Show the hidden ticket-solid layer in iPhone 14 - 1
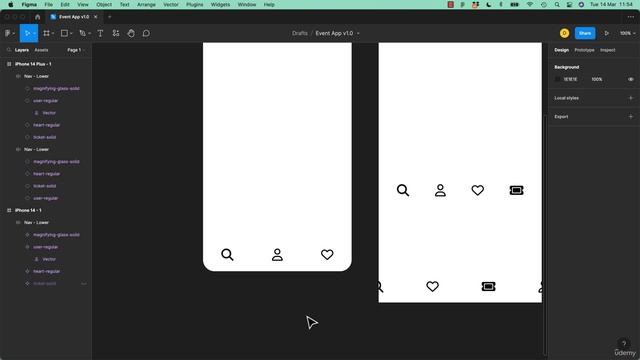This screenshot has height=360, width=640. 84,284
